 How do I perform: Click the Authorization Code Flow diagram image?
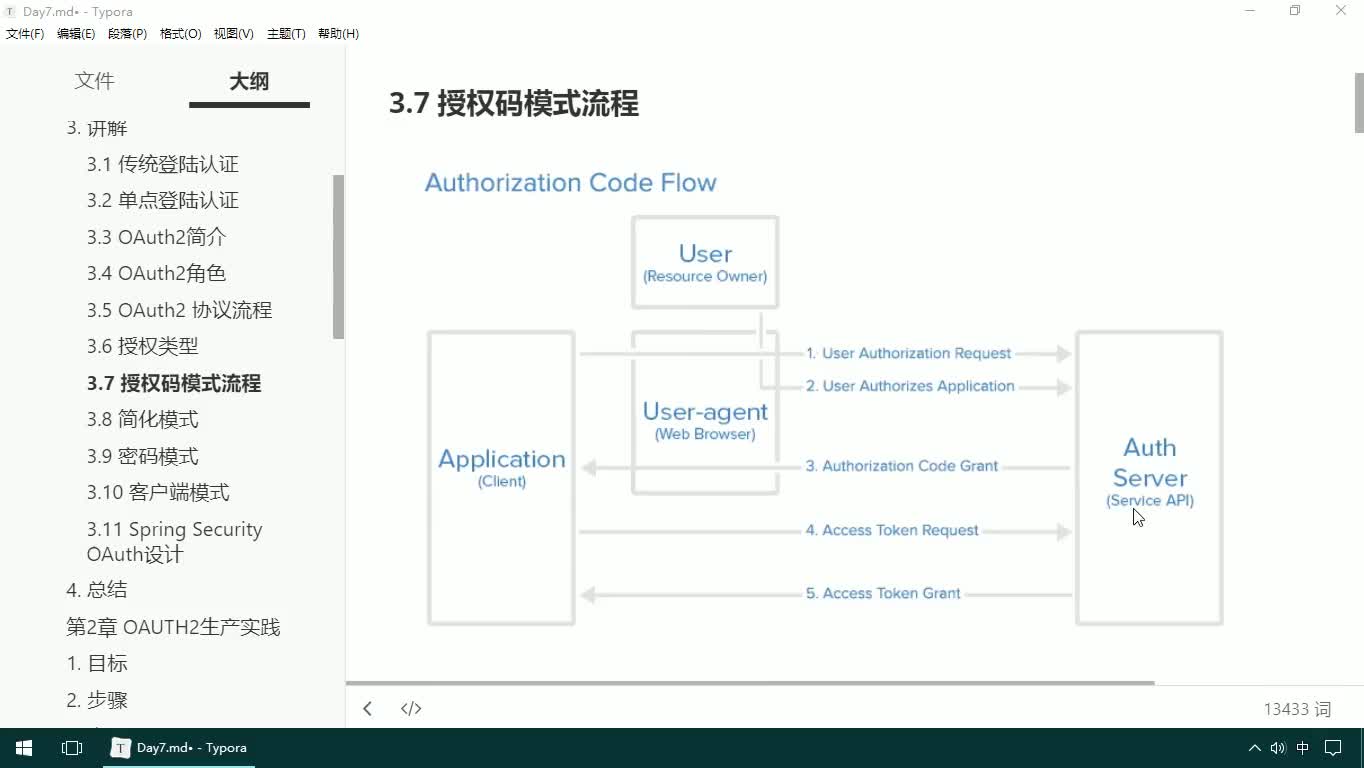[x=824, y=401]
